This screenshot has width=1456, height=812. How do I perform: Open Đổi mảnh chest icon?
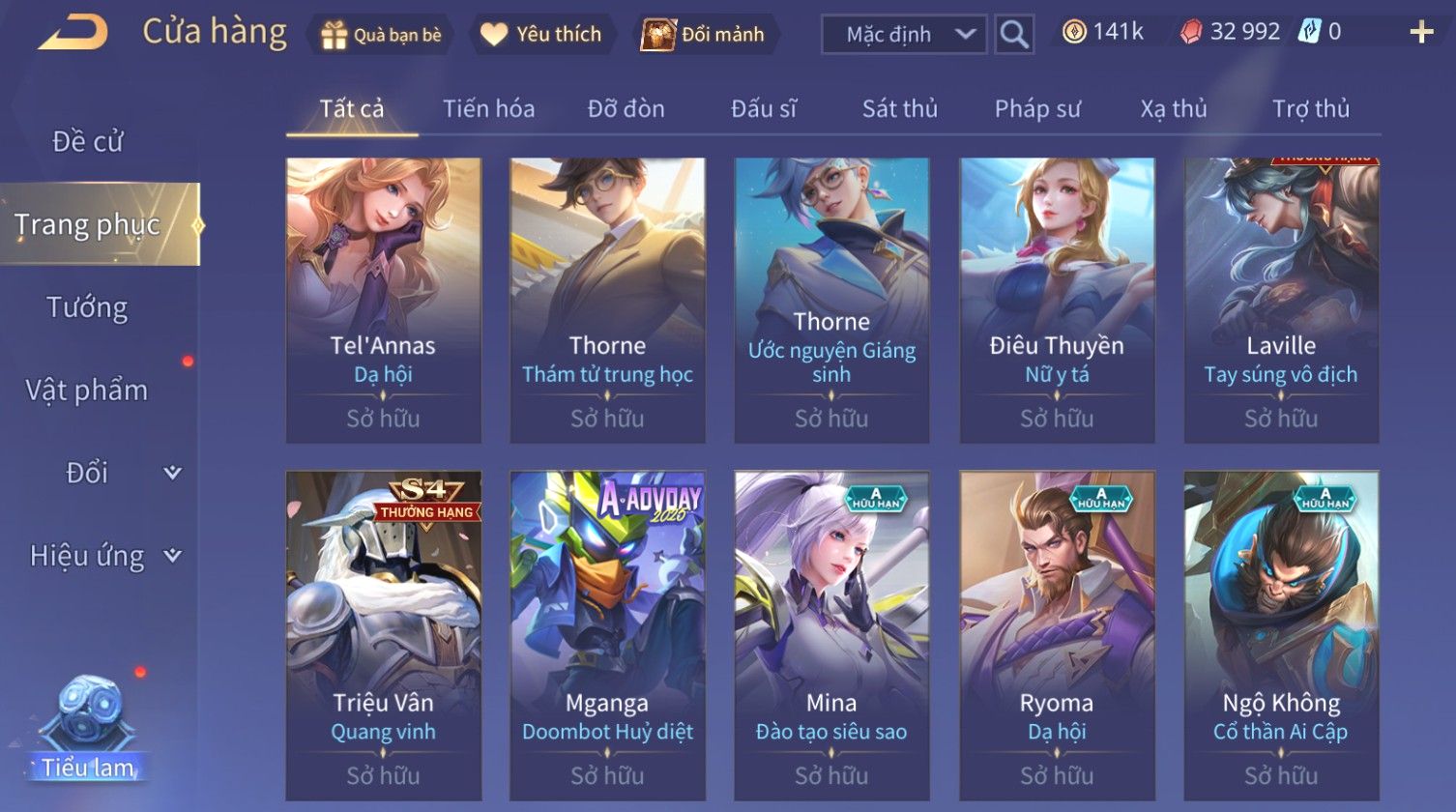pyautogui.click(x=657, y=35)
